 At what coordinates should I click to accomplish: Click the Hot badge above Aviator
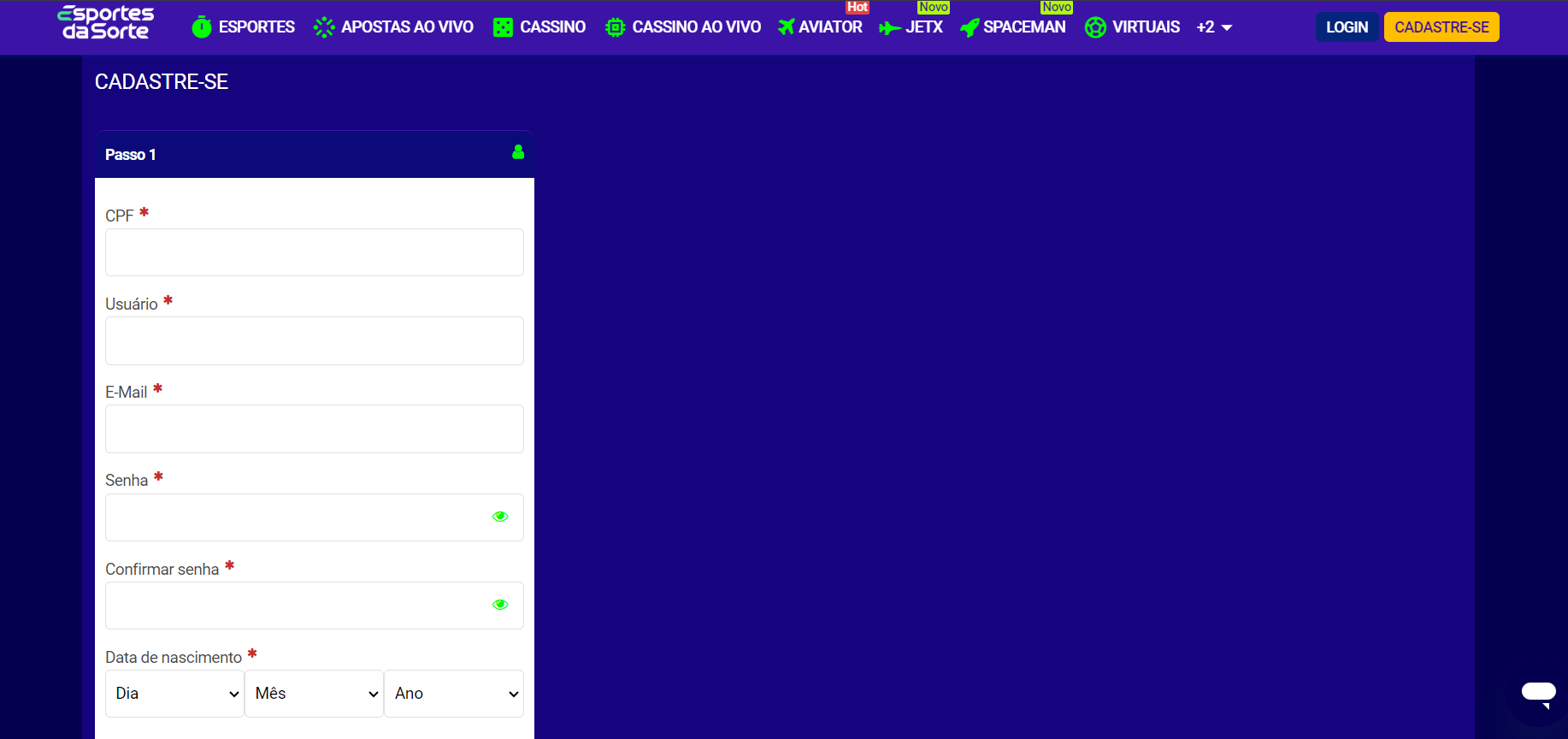(x=858, y=7)
